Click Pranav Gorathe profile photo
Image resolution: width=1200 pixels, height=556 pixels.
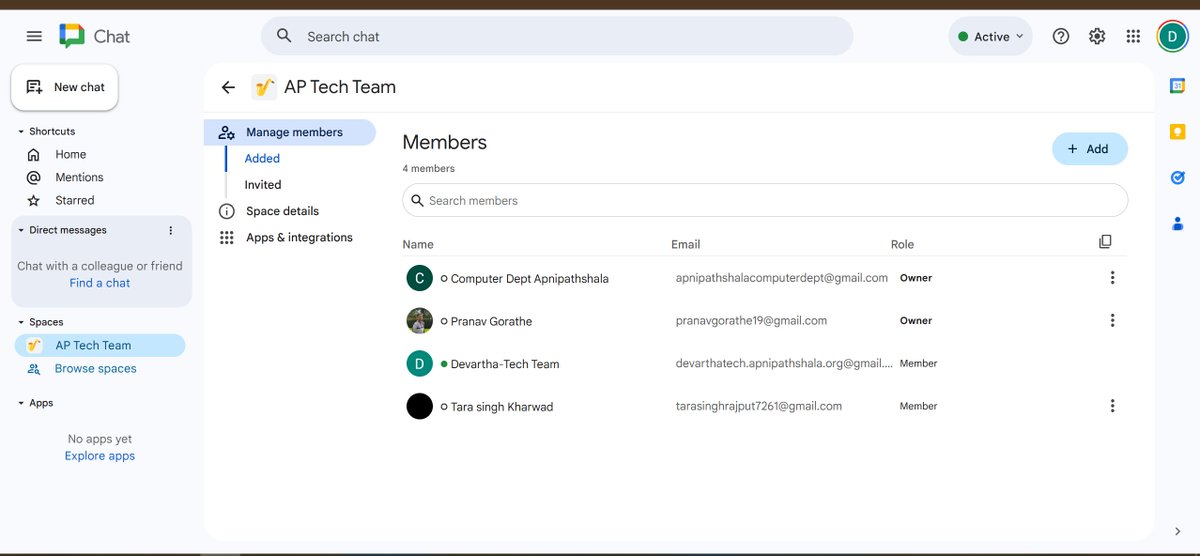419,321
